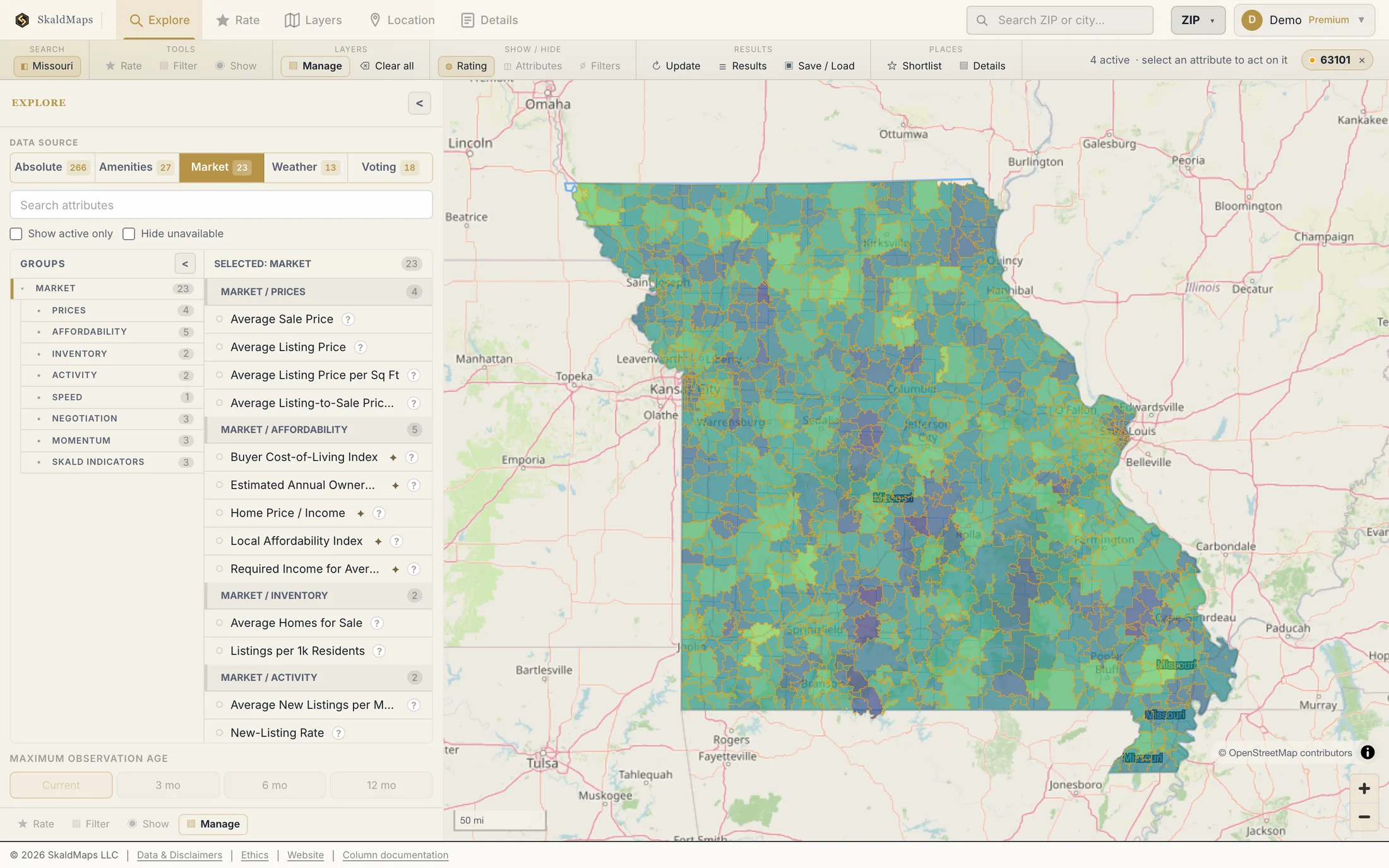The image size is (1389, 868).
Task: Select Average Homes for Sale radio
Action: click(220, 623)
